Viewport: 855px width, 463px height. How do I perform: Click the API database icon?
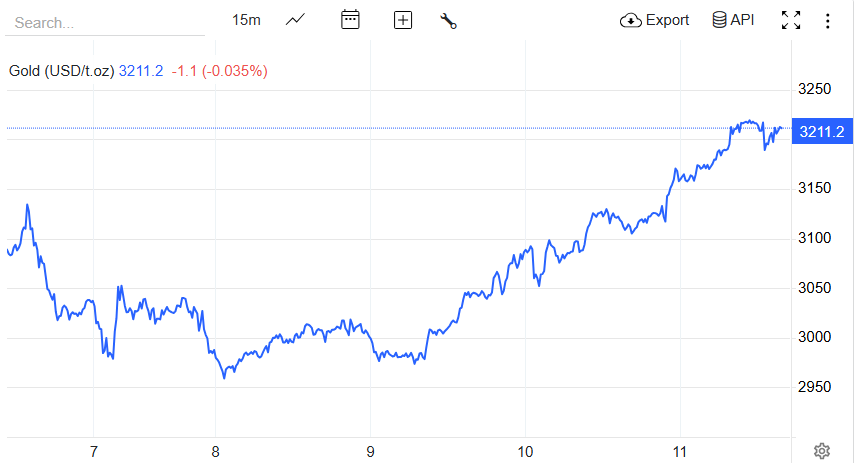[719, 20]
